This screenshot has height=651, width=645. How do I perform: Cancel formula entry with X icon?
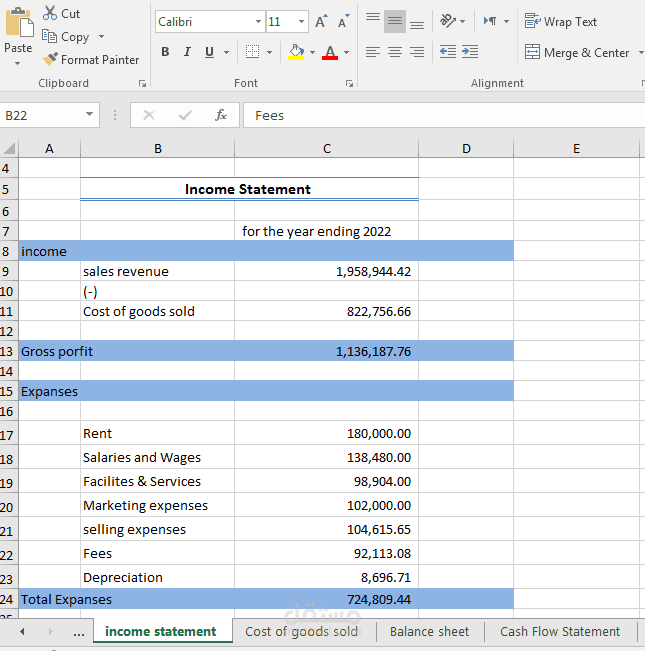pos(149,115)
